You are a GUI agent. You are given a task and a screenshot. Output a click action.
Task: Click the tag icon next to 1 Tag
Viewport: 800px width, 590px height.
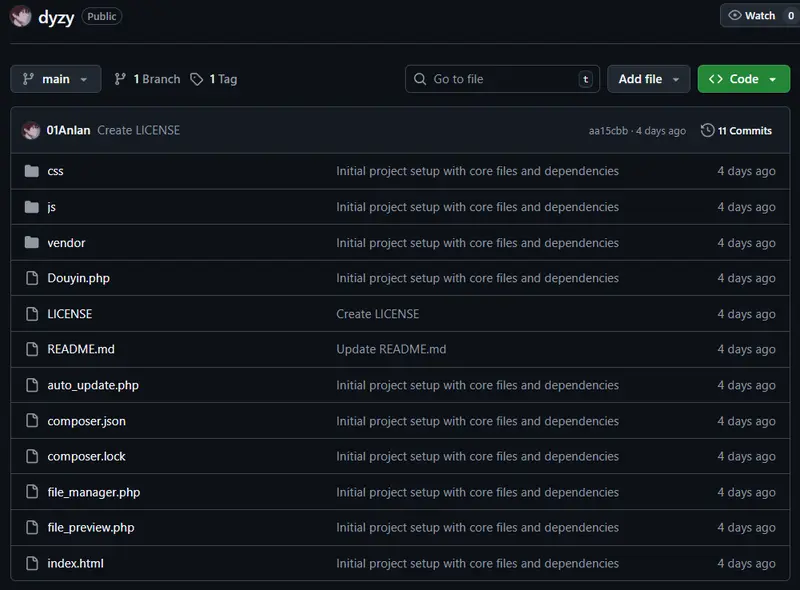(x=197, y=79)
